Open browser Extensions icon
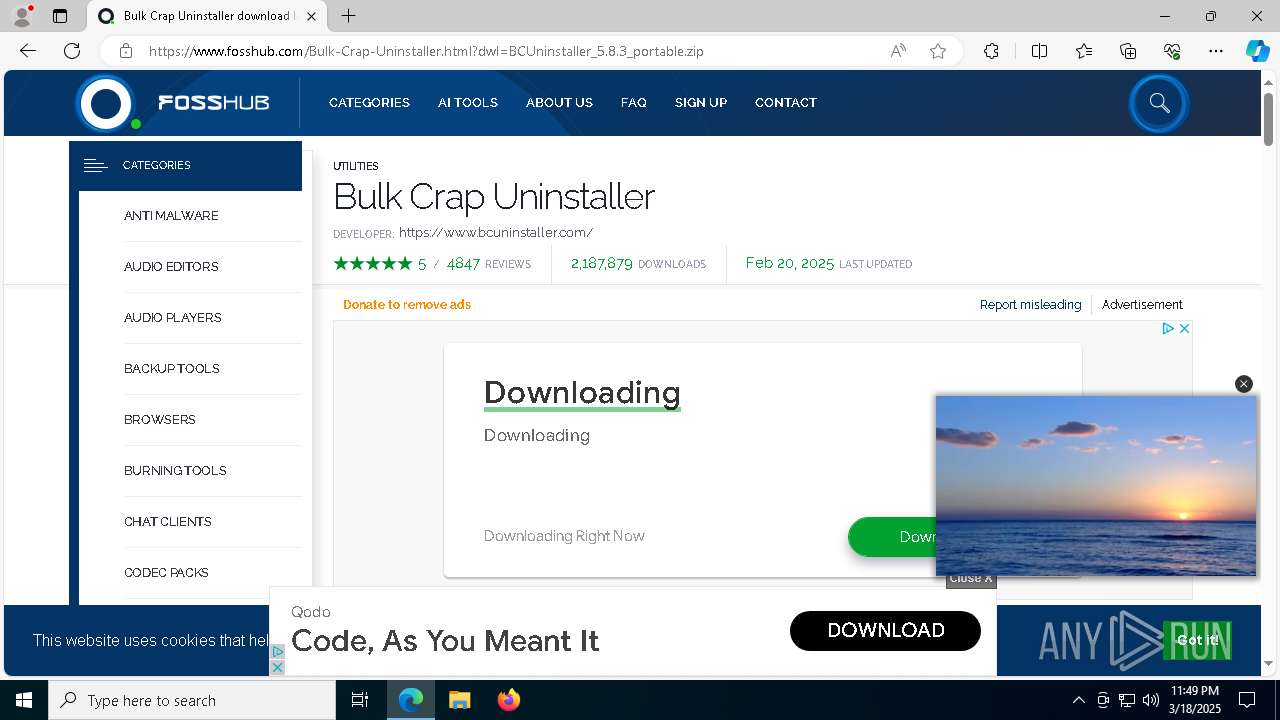The width and height of the screenshot is (1280, 720). click(991, 51)
